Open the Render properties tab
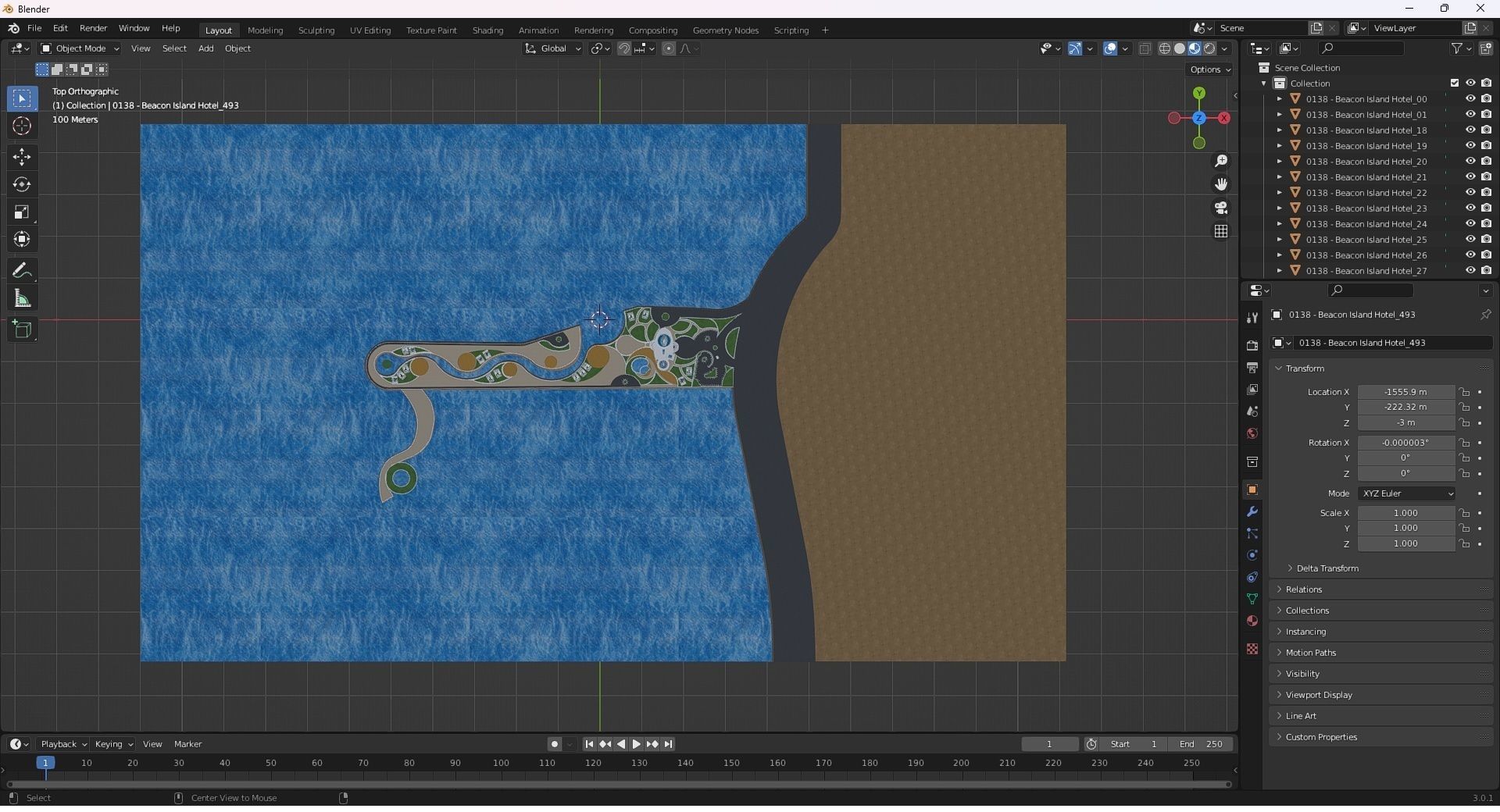The width and height of the screenshot is (1500, 812). click(x=1252, y=345)
